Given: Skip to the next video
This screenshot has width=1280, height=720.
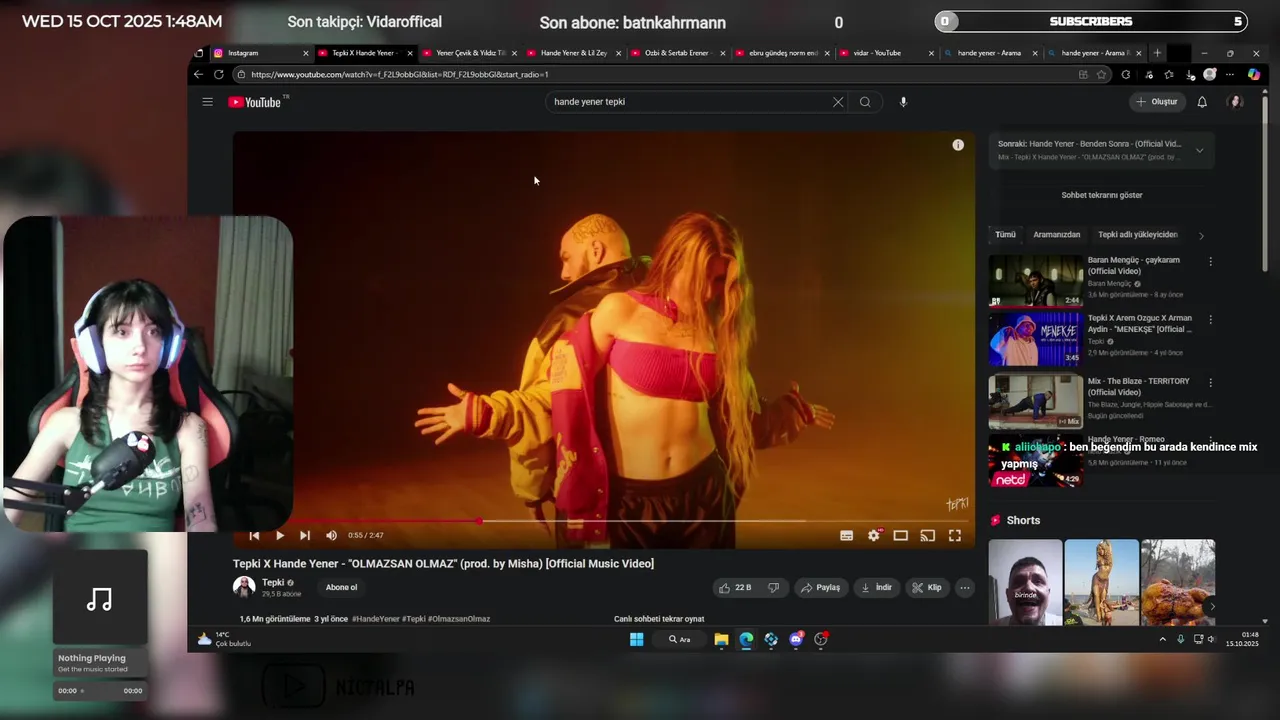Looking at the screenshot, I should point(305,536).
